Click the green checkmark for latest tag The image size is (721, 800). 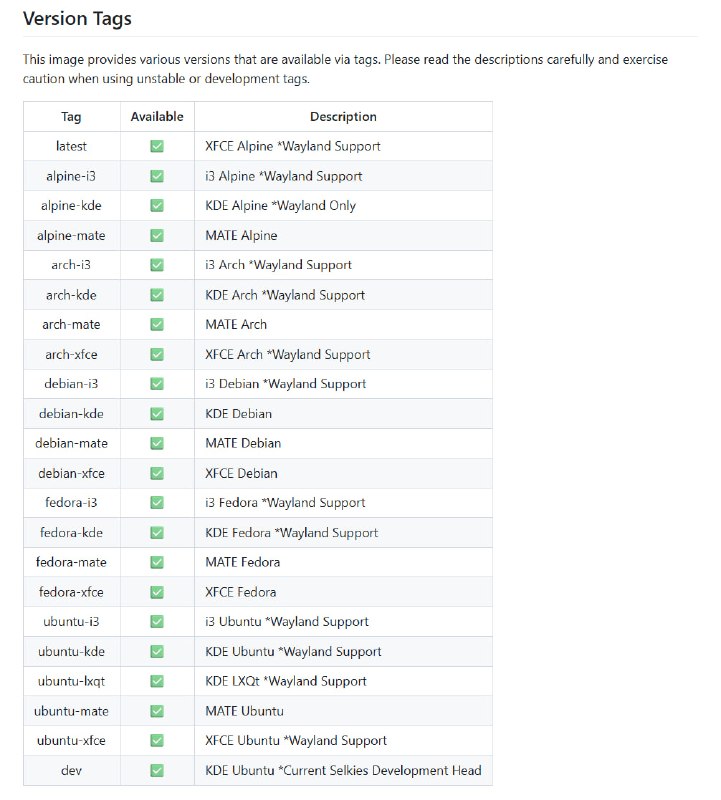[157, 146]
